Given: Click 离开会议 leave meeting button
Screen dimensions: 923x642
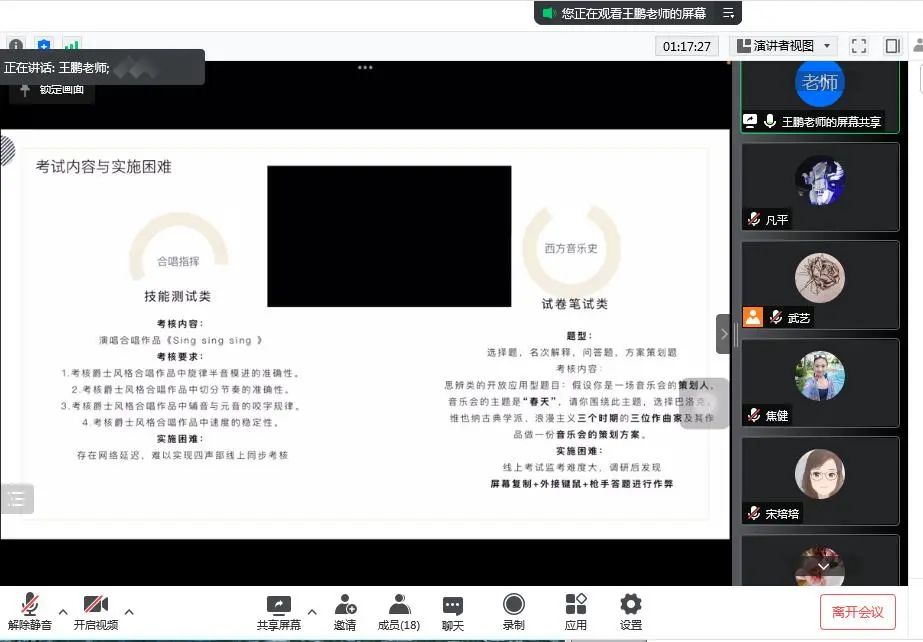Looking at the screenshot, I should (857, 612).
